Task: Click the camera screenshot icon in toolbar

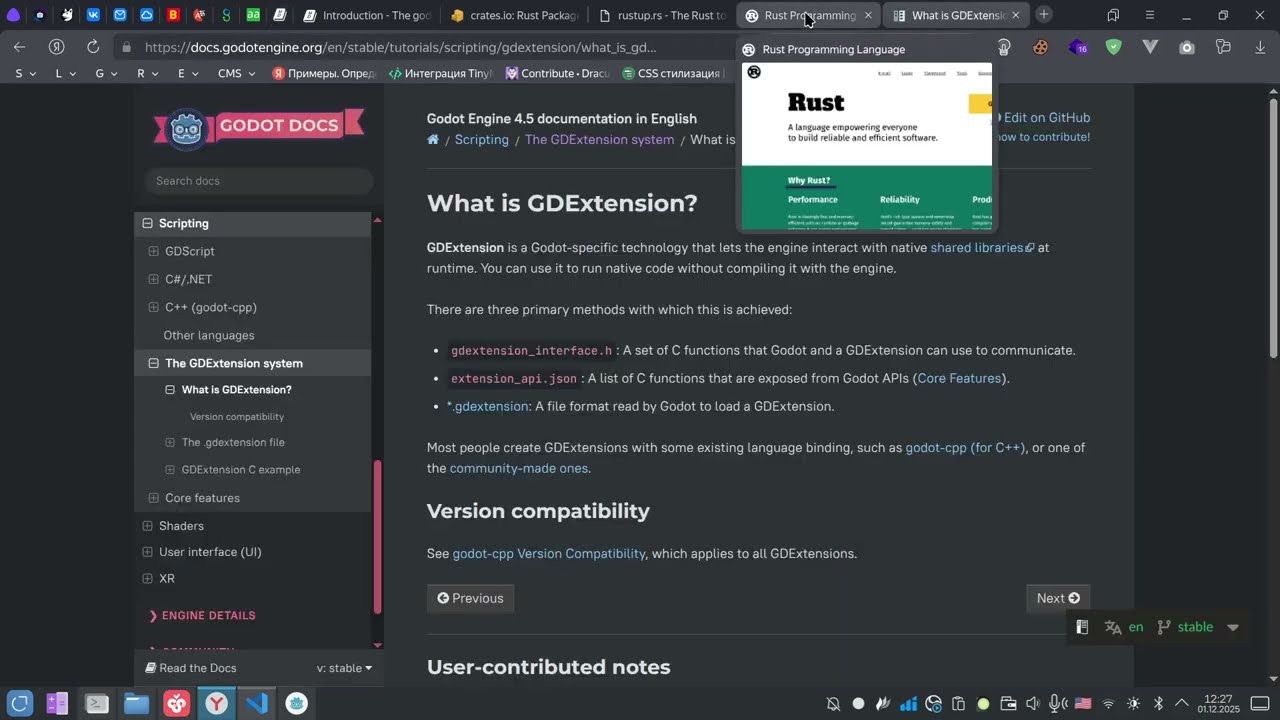Action: click(1186, 47)
